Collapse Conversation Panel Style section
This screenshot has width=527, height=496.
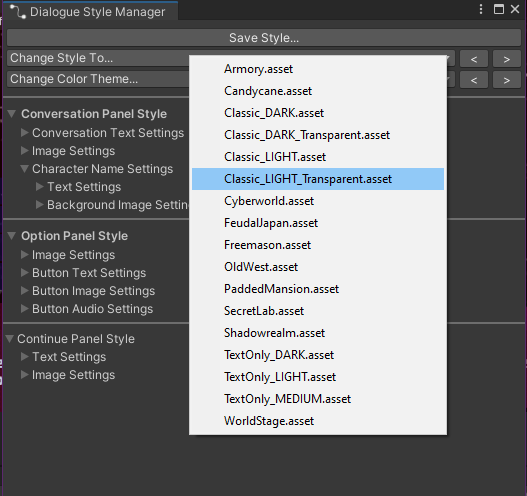(11, 114)
